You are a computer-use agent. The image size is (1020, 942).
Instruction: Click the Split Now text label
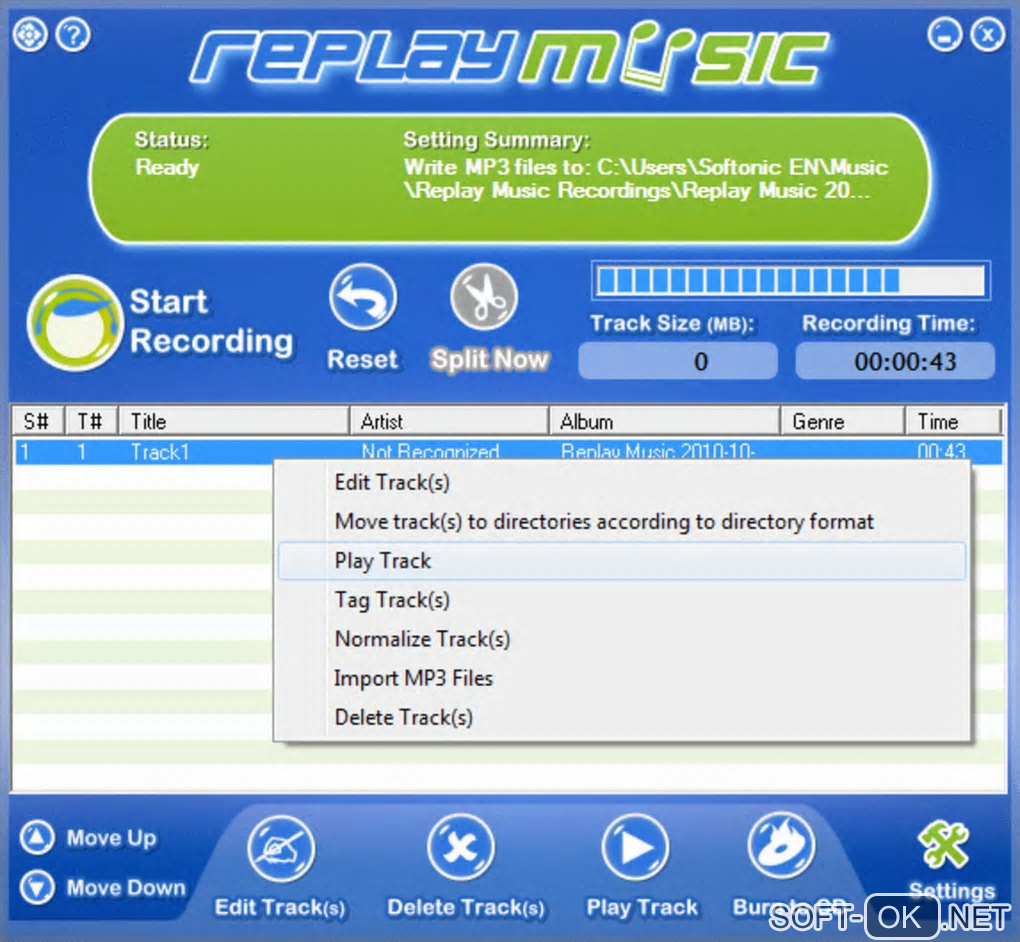[x=490, y=359]
